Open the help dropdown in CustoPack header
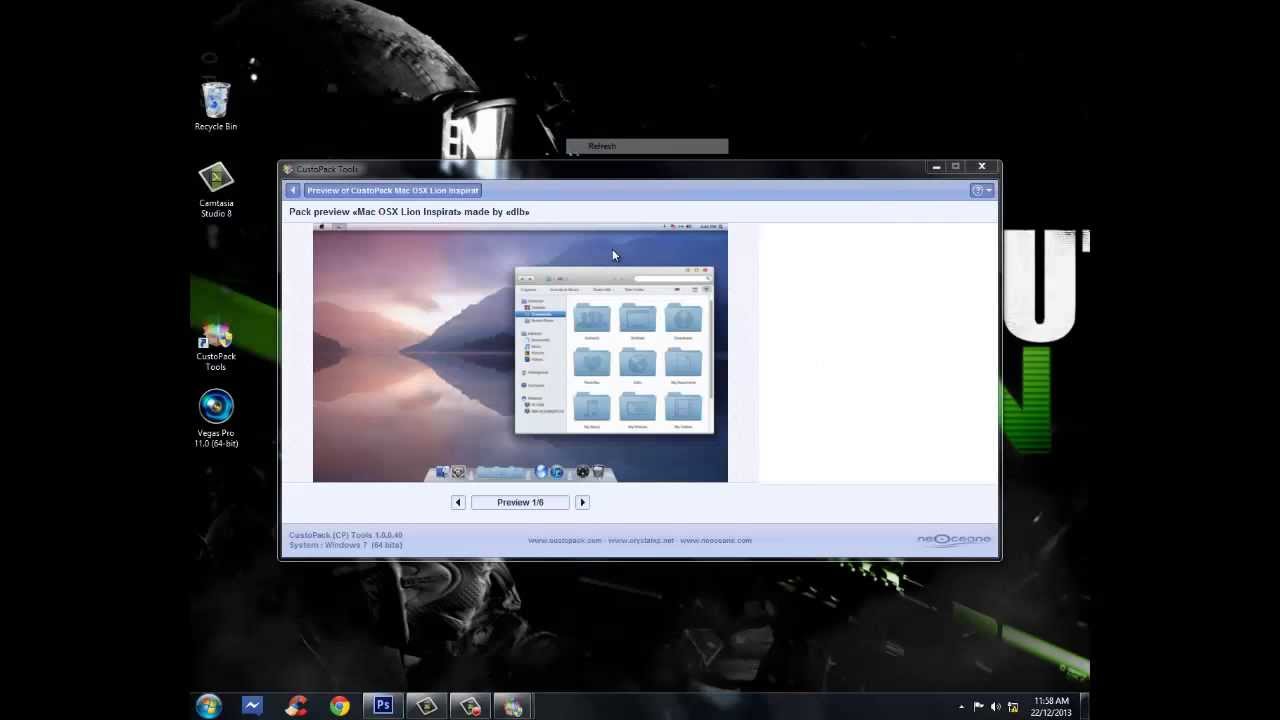 982,190
